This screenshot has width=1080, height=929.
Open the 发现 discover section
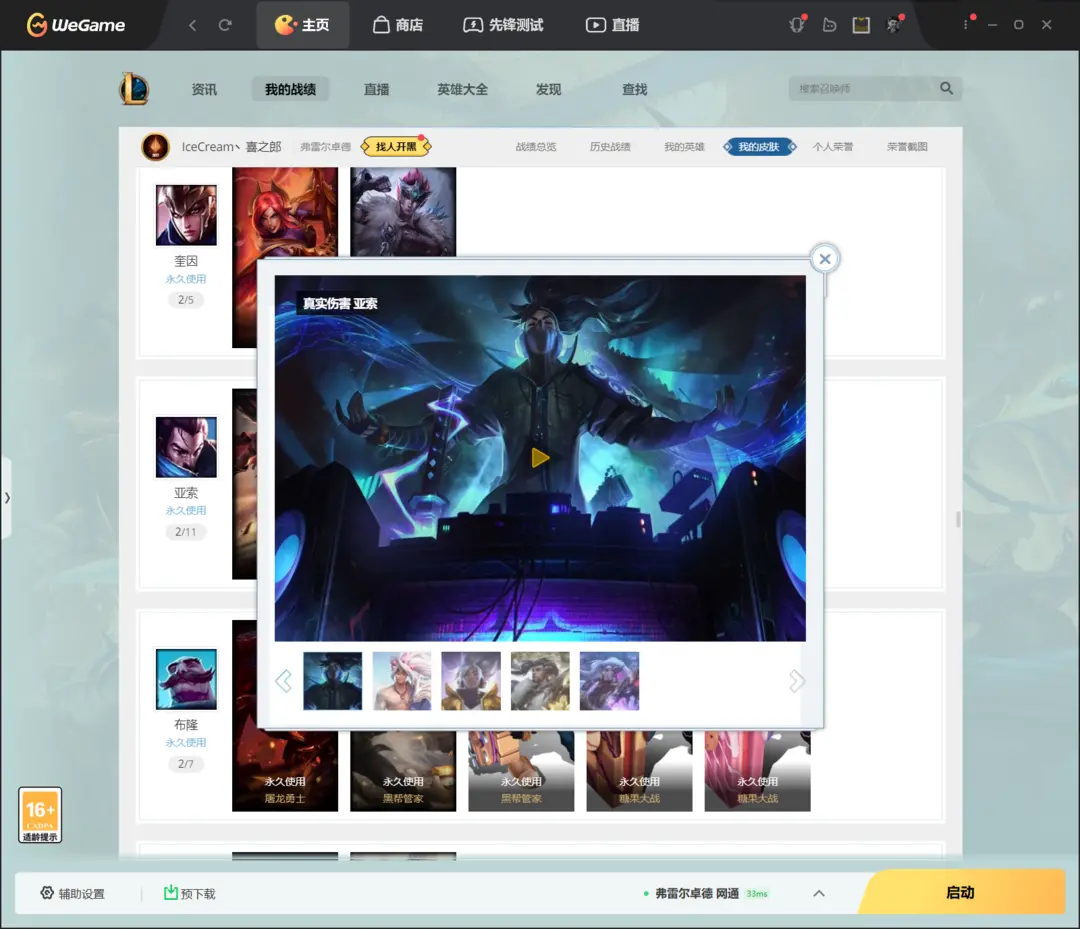tap(548, 90)
